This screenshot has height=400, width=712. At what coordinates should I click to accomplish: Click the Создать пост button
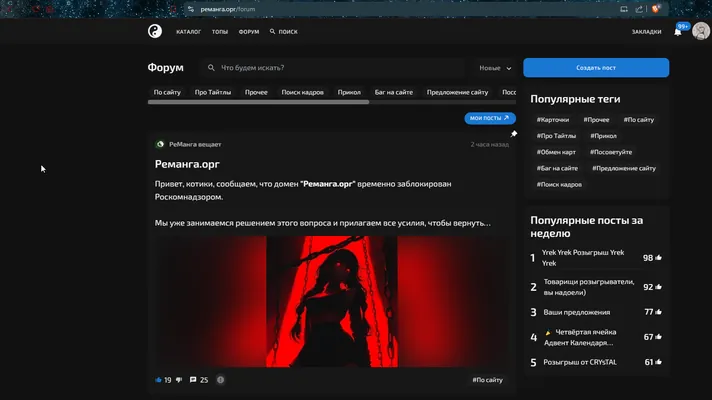(x=596, y=68)
